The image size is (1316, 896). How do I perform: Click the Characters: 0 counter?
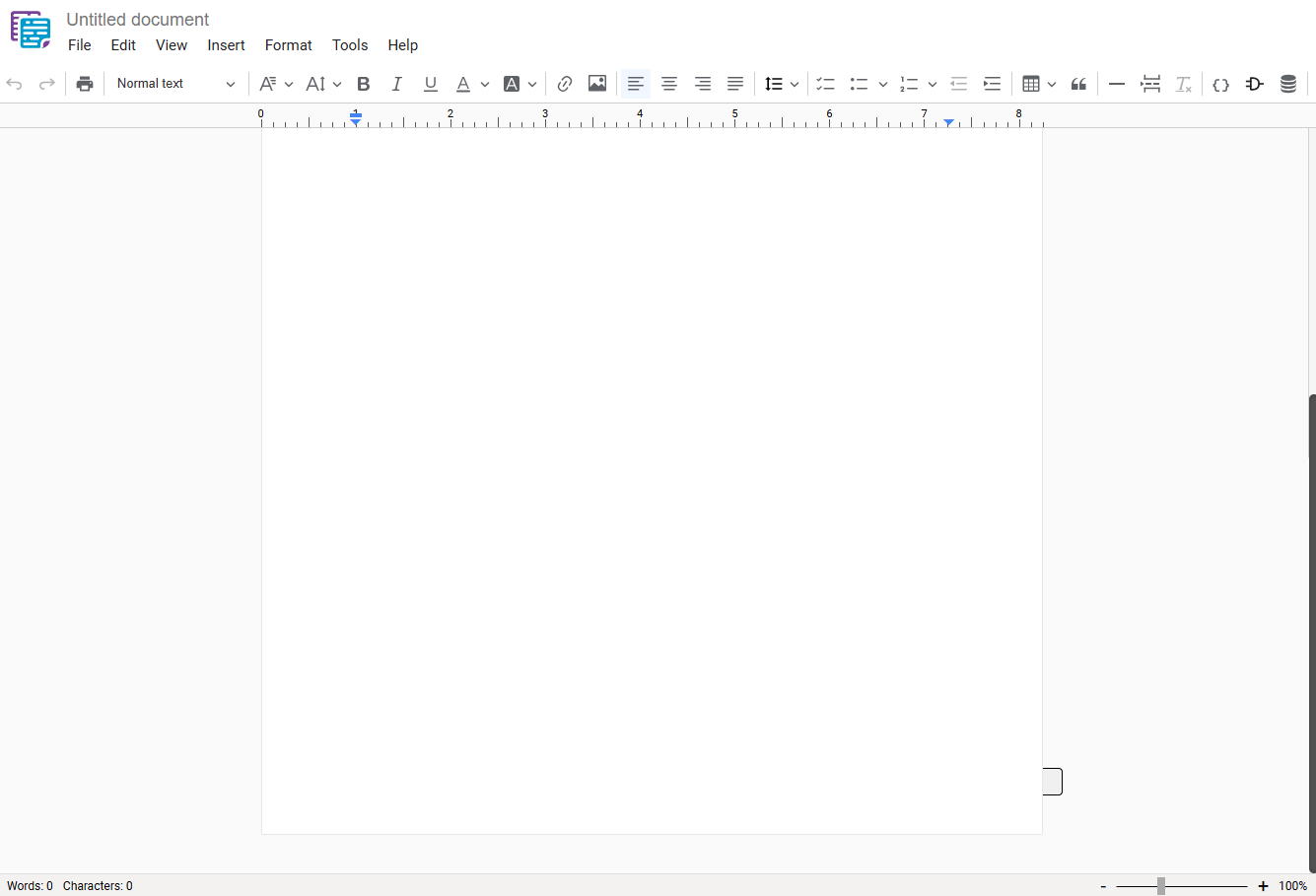pyautogui.click(x=98, y=886)
